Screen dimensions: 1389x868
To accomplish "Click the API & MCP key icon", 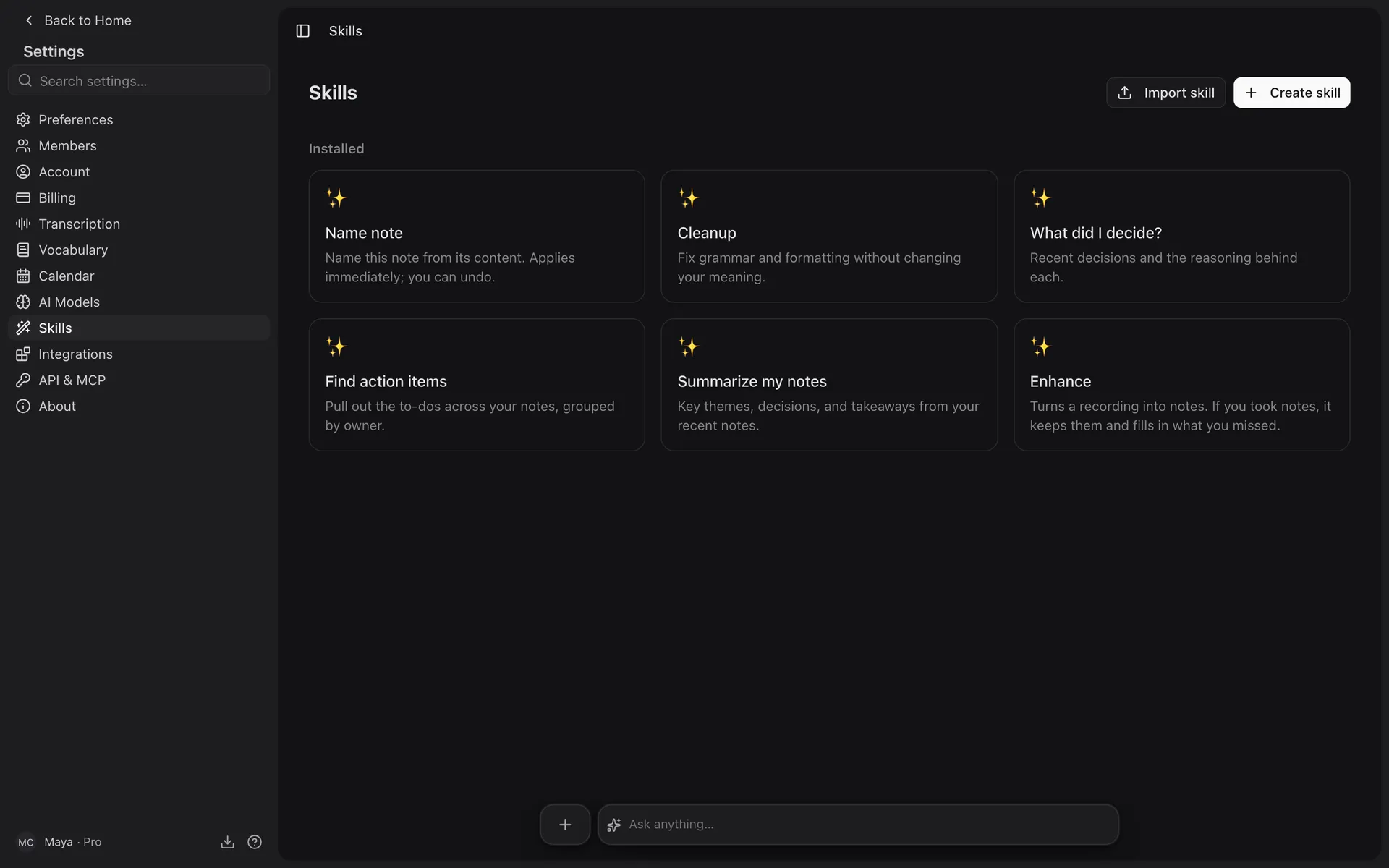I will click(x=23, y=380).
